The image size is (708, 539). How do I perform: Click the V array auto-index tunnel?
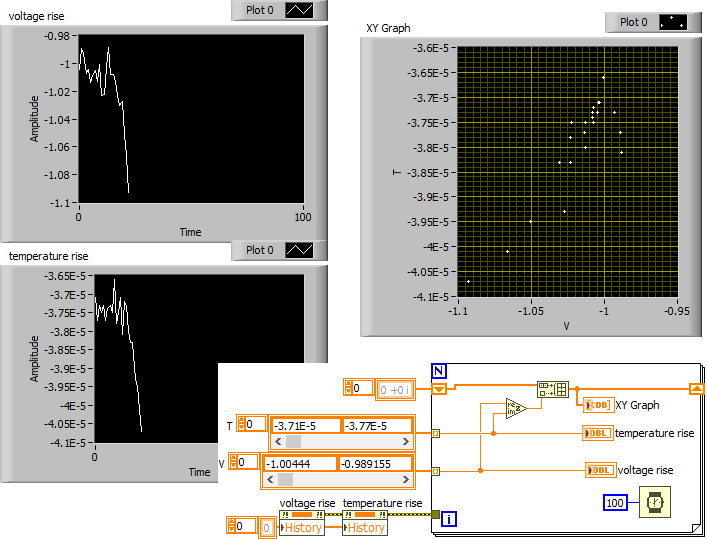point(435,471)
